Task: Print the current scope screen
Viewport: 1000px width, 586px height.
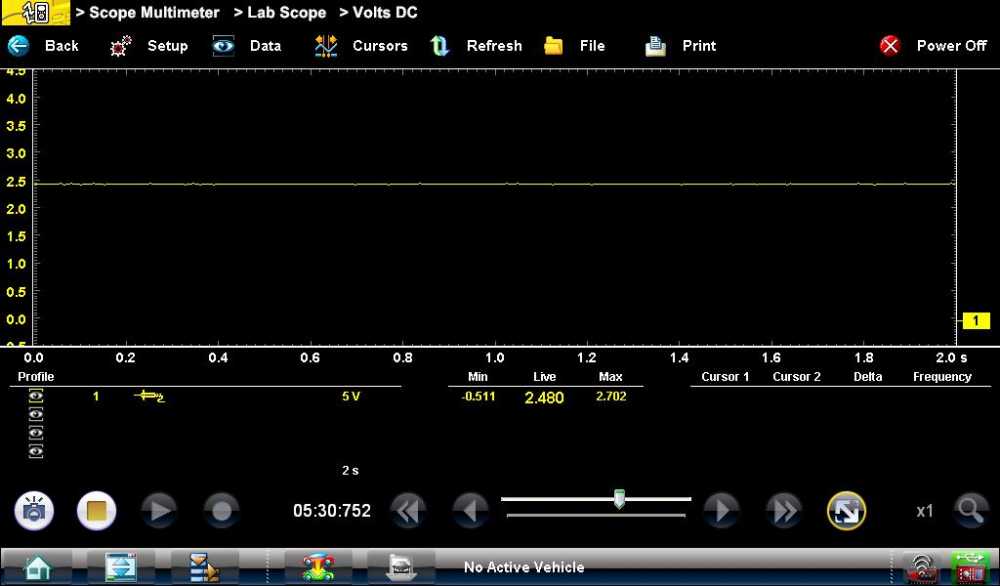Action: (x=655, y=45)
